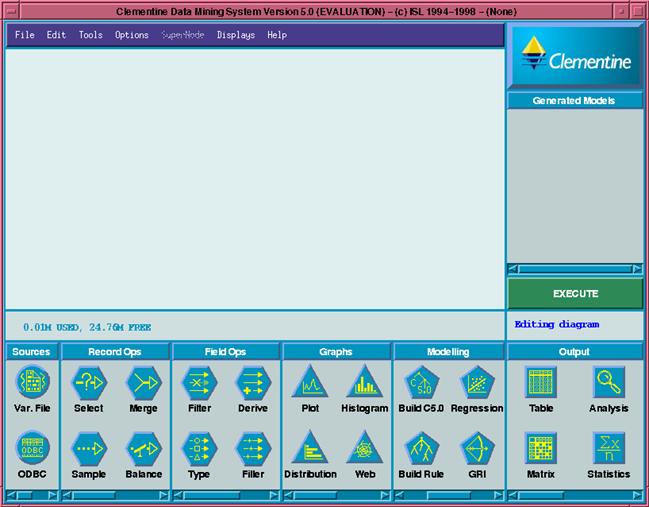Open the Options menu
Image resolution: width=649 pixels, height=507 pixels.
(x=132, y=35)
